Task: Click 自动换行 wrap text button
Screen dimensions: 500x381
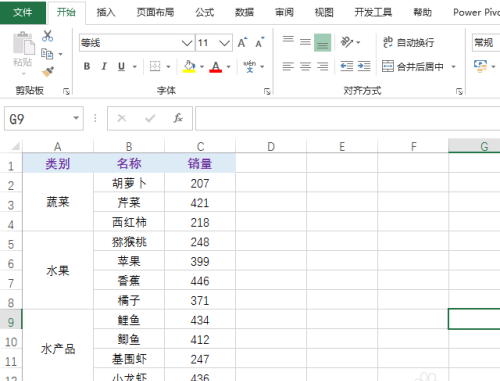Action: [408, 42]
